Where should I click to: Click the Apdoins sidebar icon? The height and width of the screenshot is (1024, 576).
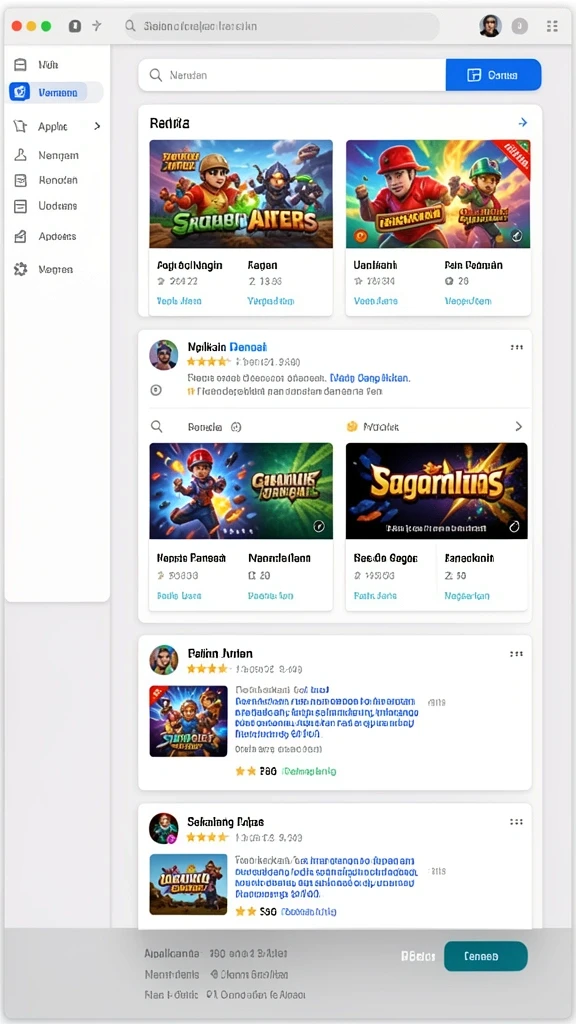pos(20,236)
